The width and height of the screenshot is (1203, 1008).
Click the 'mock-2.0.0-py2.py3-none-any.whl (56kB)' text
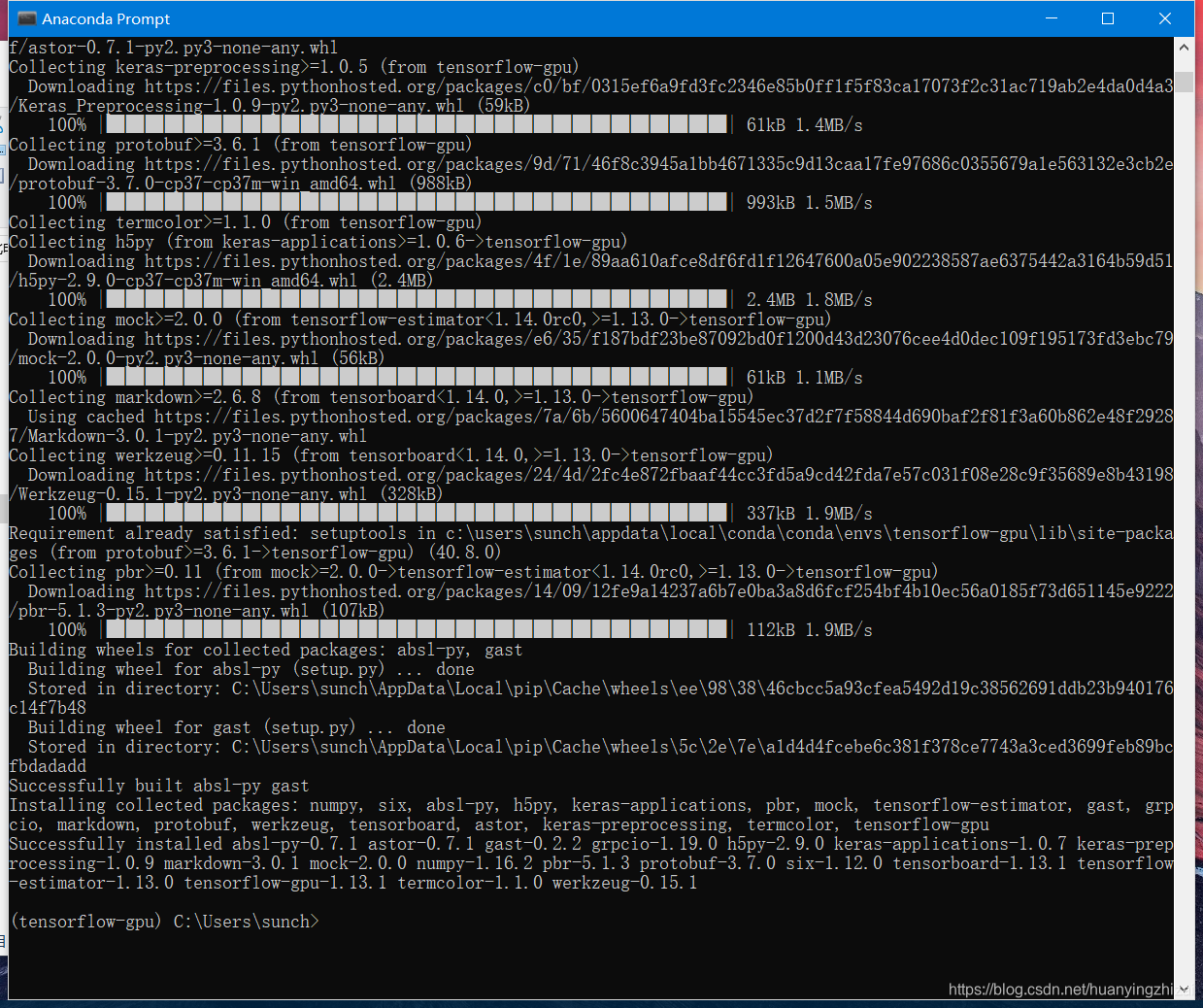[201, 358]
